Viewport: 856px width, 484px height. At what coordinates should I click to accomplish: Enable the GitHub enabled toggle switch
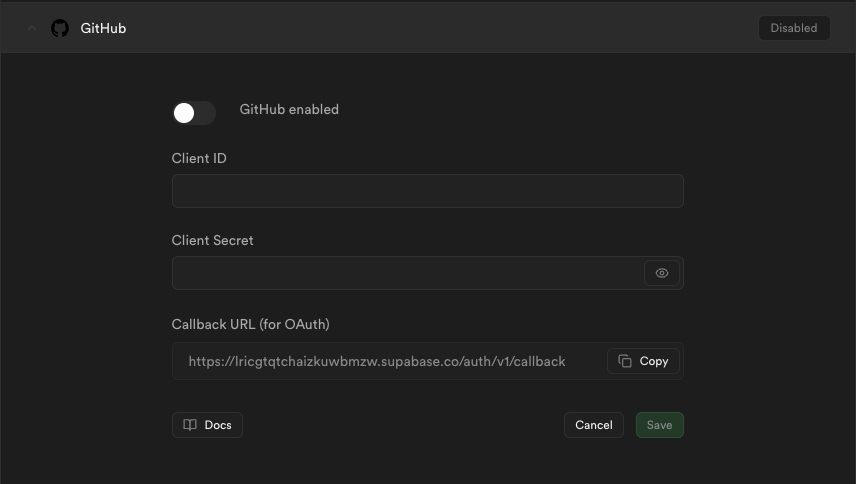pyautogui.click(x=194, y=113)
